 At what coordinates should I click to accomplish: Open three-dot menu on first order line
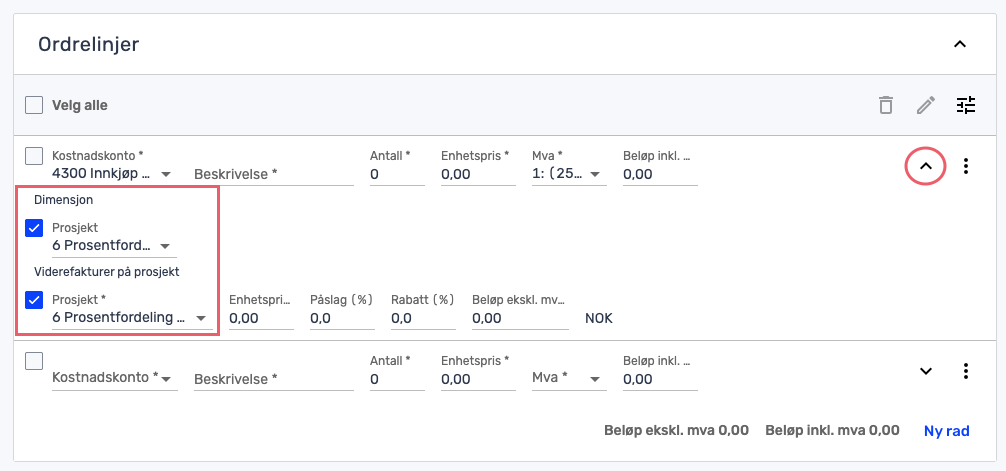[966, 166]
